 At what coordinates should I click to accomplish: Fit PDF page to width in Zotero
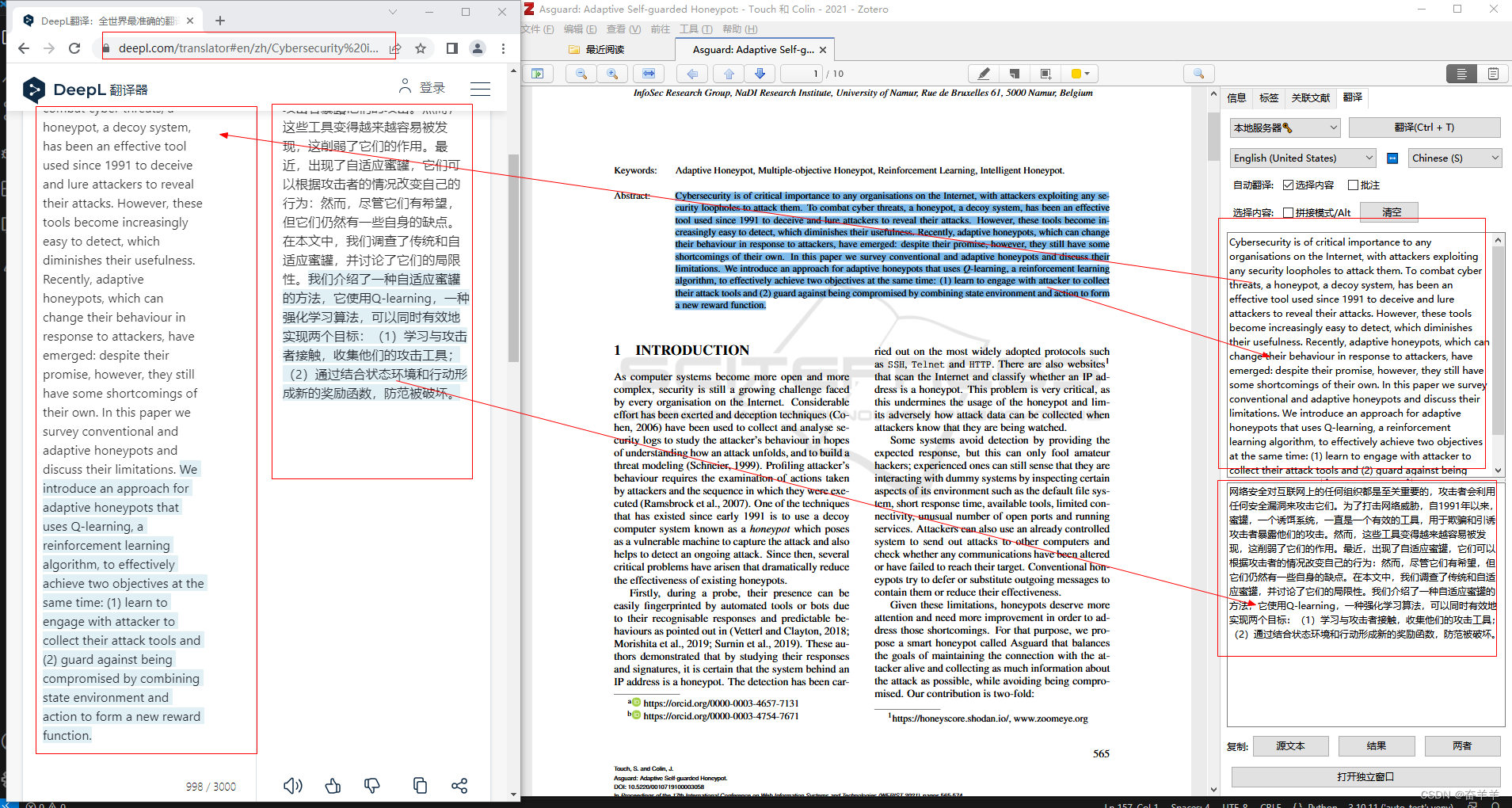(649, 74)
